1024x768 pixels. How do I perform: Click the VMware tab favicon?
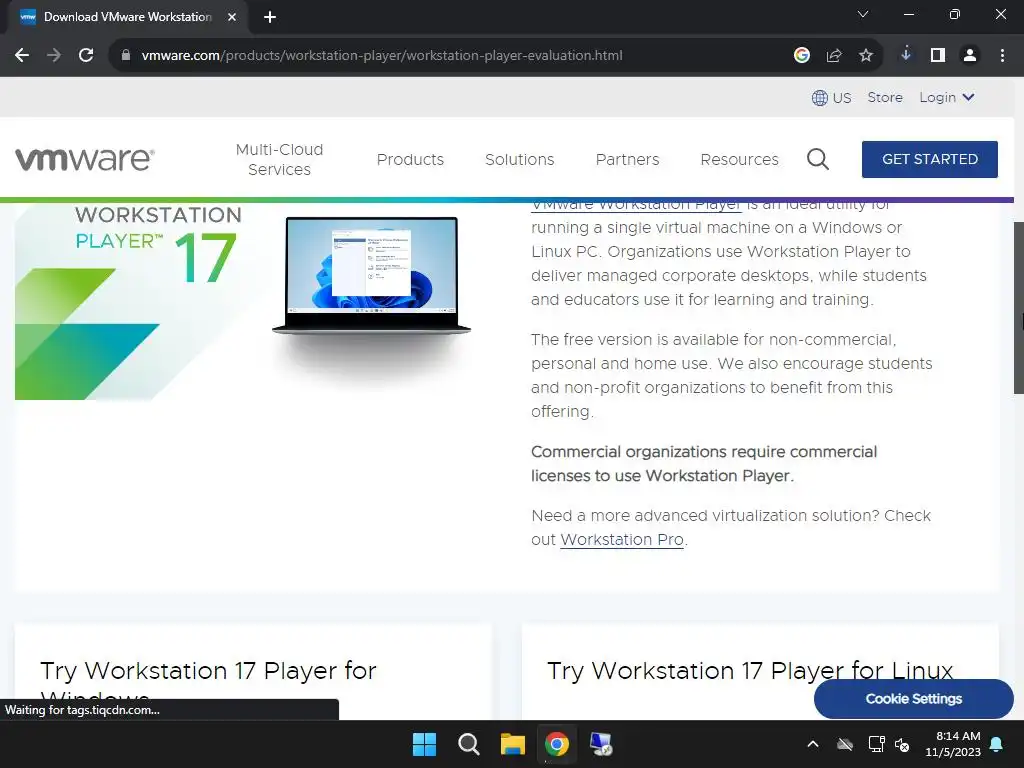pyautogui.click(x=28, y=17)
